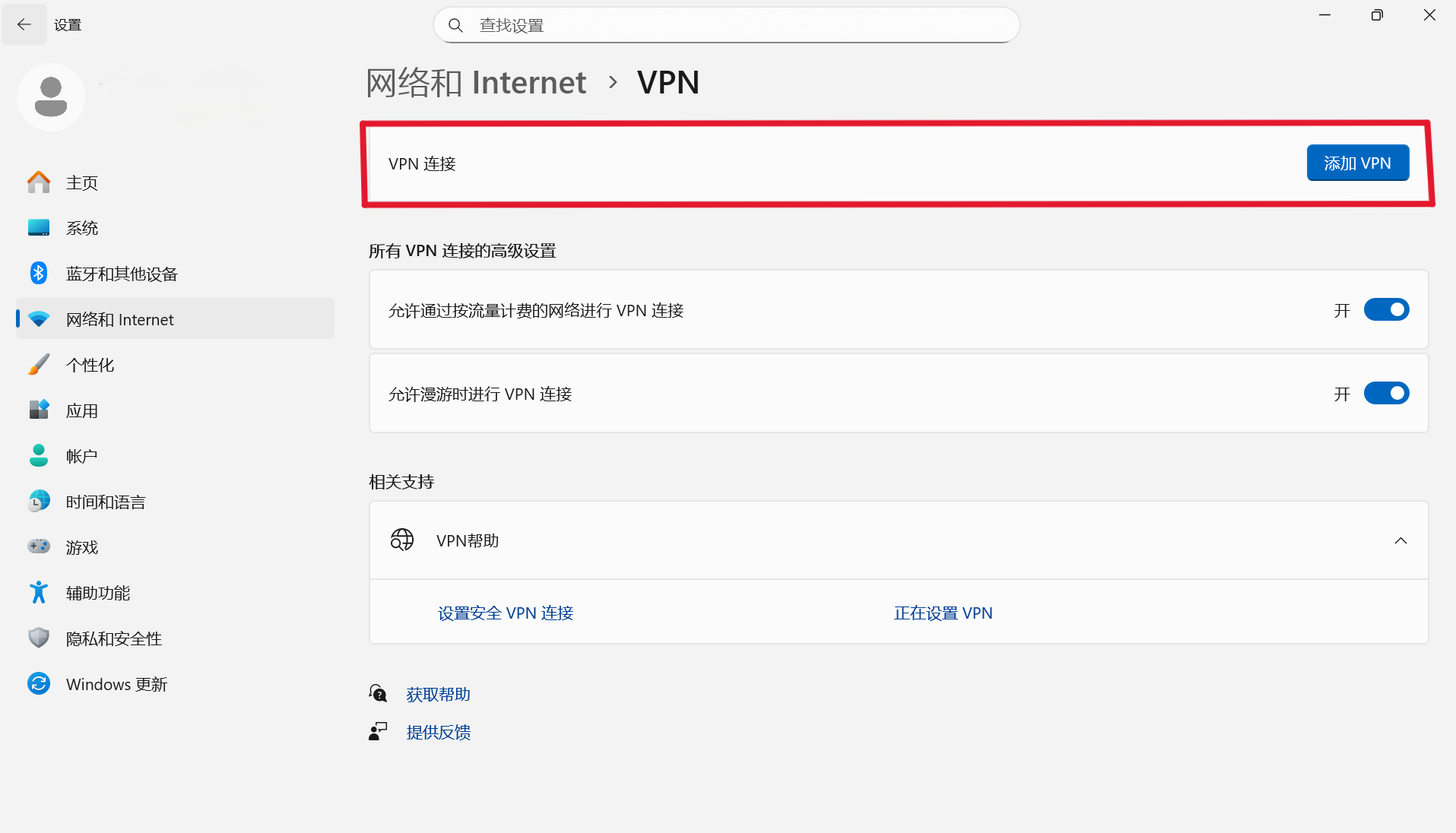Click 网络和 Internet breadcrumb in header
The image size is (1456, 833).
(476, 83)
